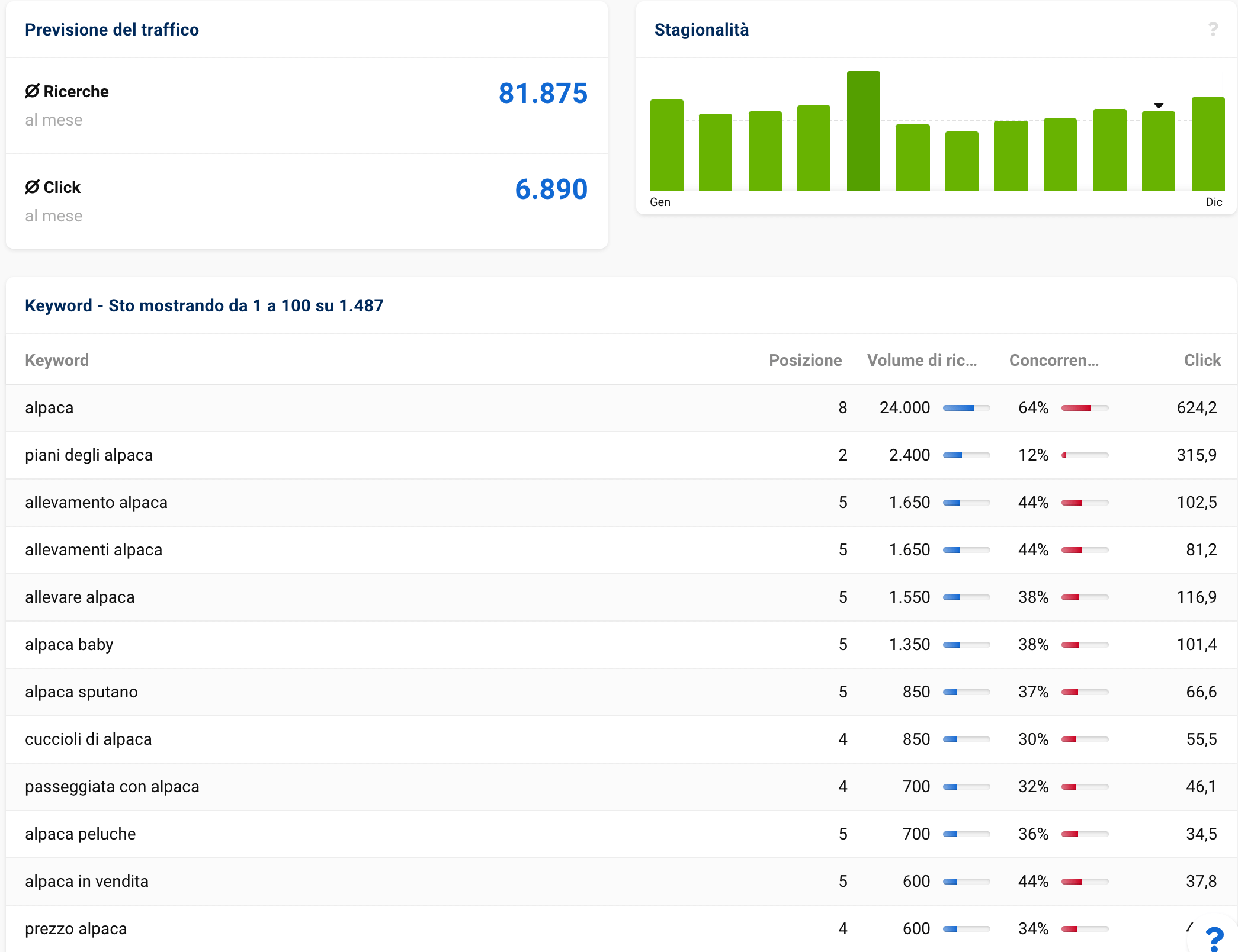Click the 101,4 click value
The image size is (1238, 952).
click(1197, 645)
